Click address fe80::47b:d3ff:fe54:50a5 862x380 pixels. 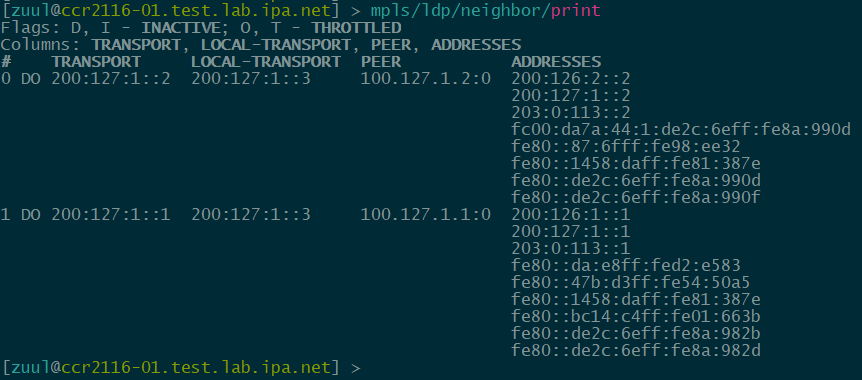631,283
